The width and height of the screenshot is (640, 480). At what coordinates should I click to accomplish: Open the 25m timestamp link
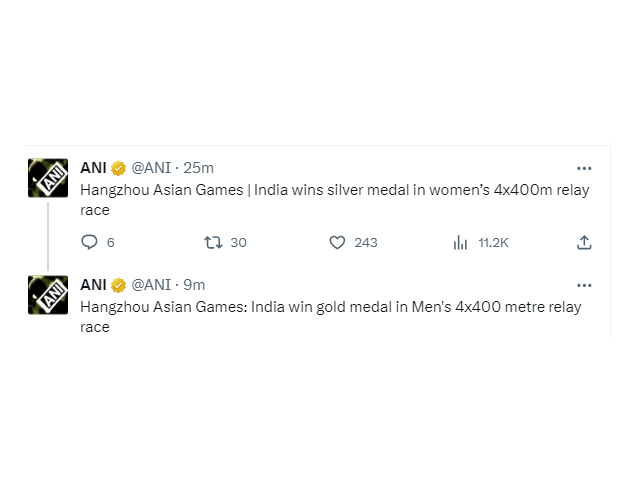198,168
